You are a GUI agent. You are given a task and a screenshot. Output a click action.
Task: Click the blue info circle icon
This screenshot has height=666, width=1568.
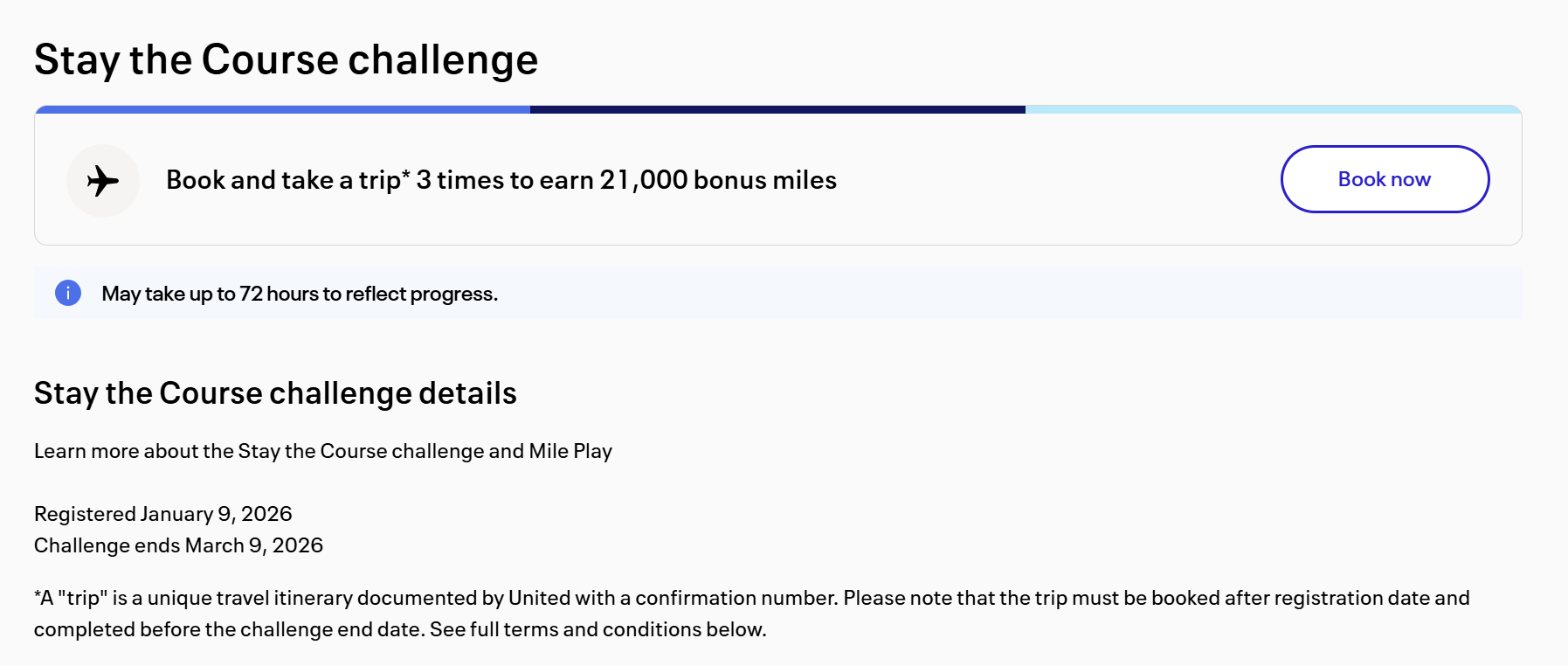tap(68, 293)
